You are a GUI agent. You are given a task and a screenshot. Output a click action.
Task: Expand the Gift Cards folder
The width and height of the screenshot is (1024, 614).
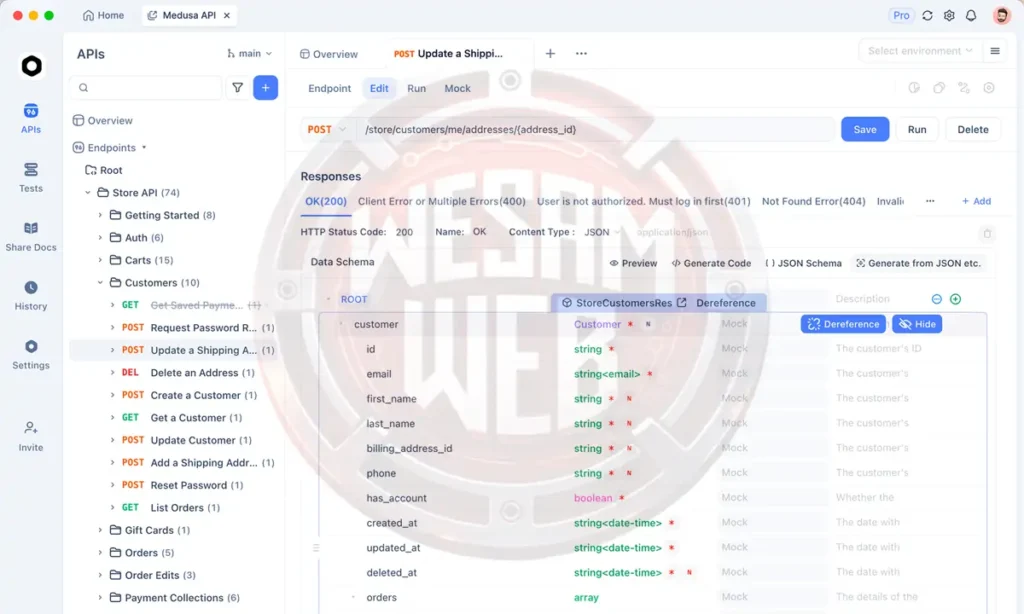coord(100,530)
